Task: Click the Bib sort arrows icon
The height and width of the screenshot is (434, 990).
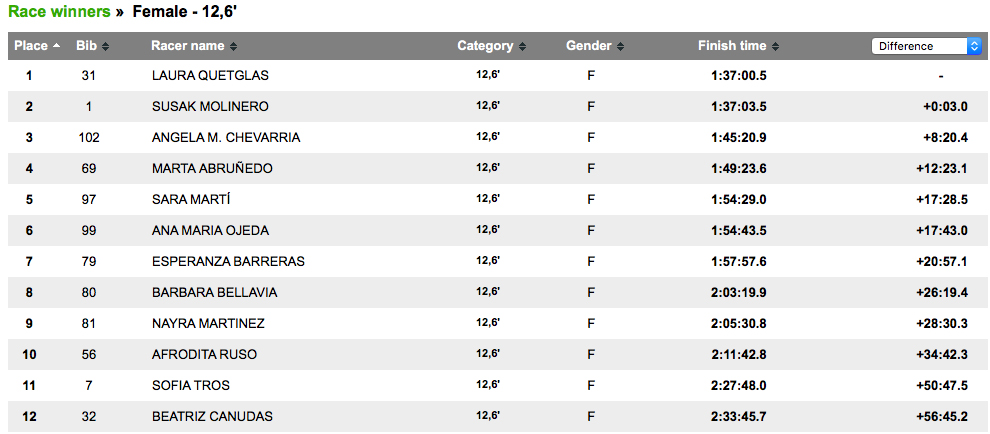Action: coord(105,46)
